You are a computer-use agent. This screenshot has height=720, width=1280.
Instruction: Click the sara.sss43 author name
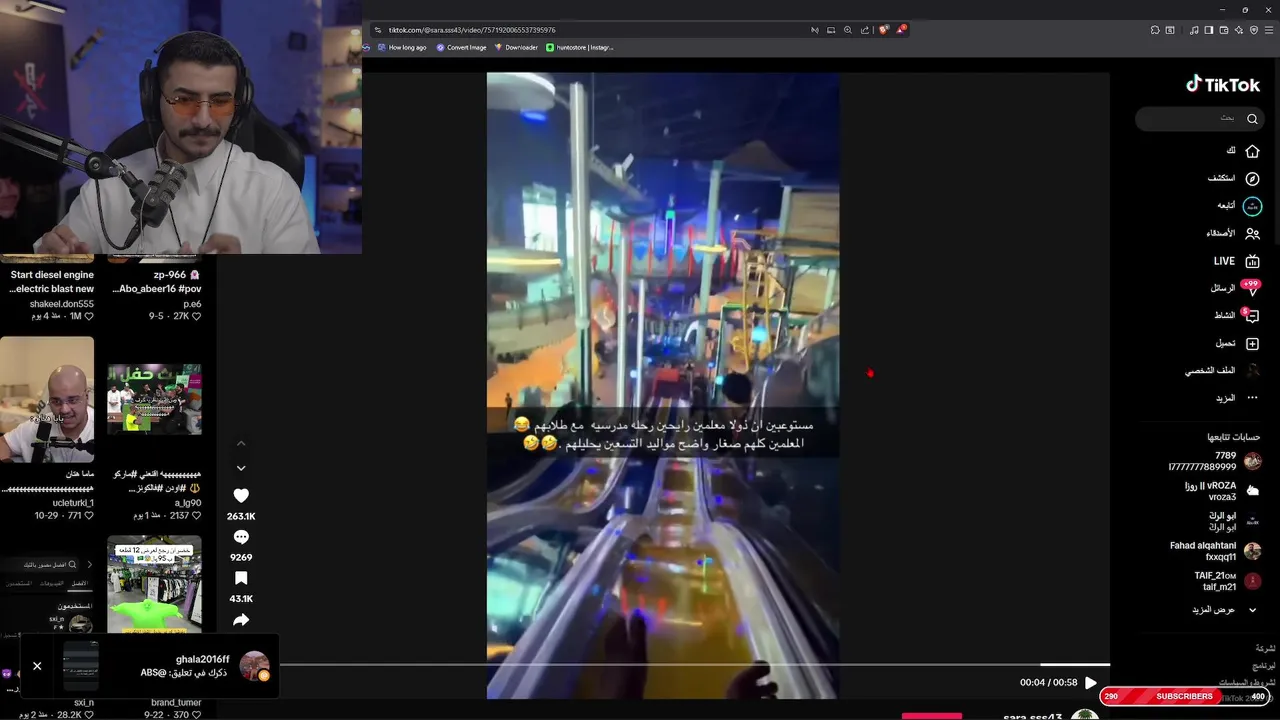(1033, 716)
